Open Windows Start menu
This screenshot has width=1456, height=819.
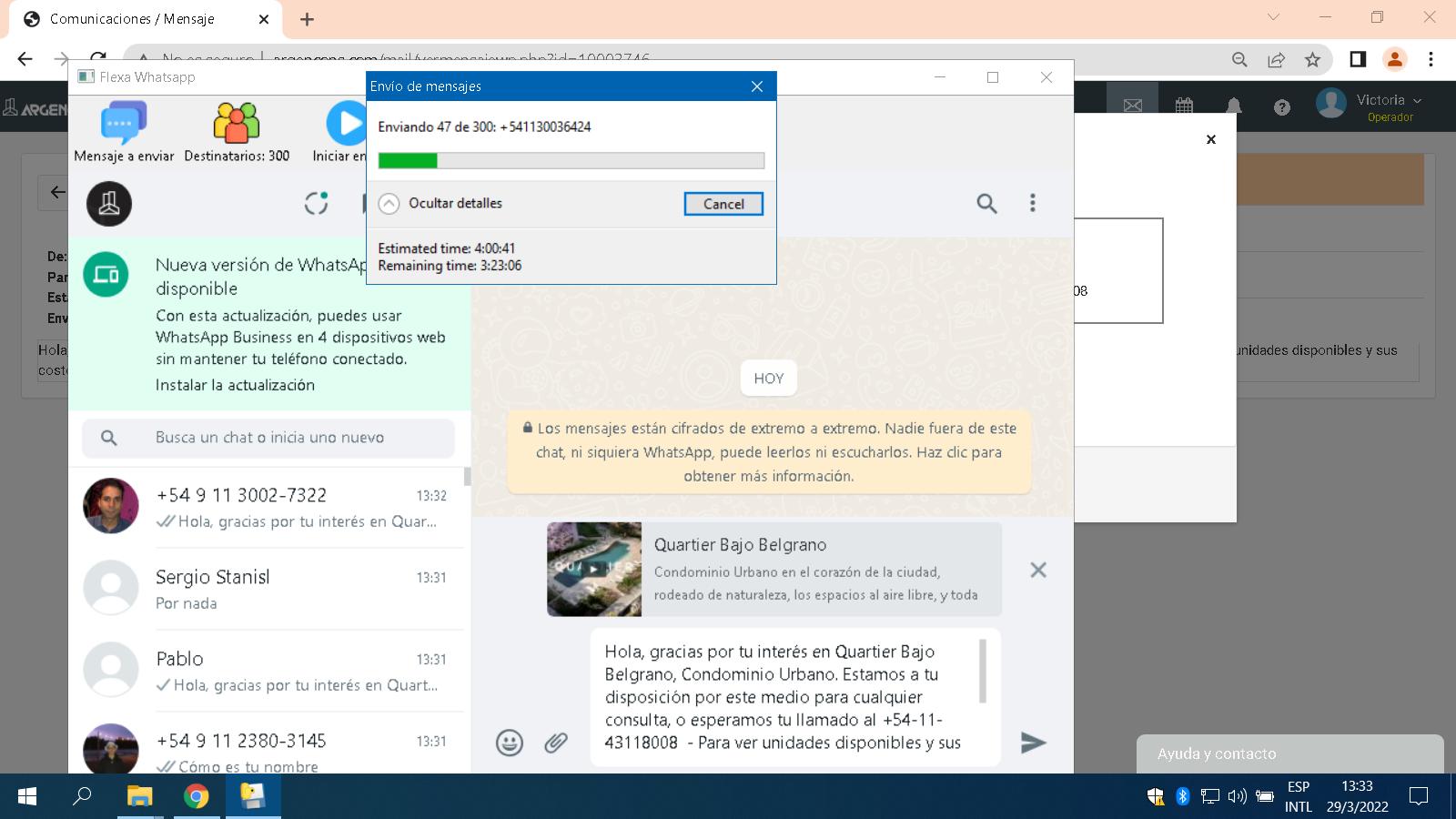27,797
